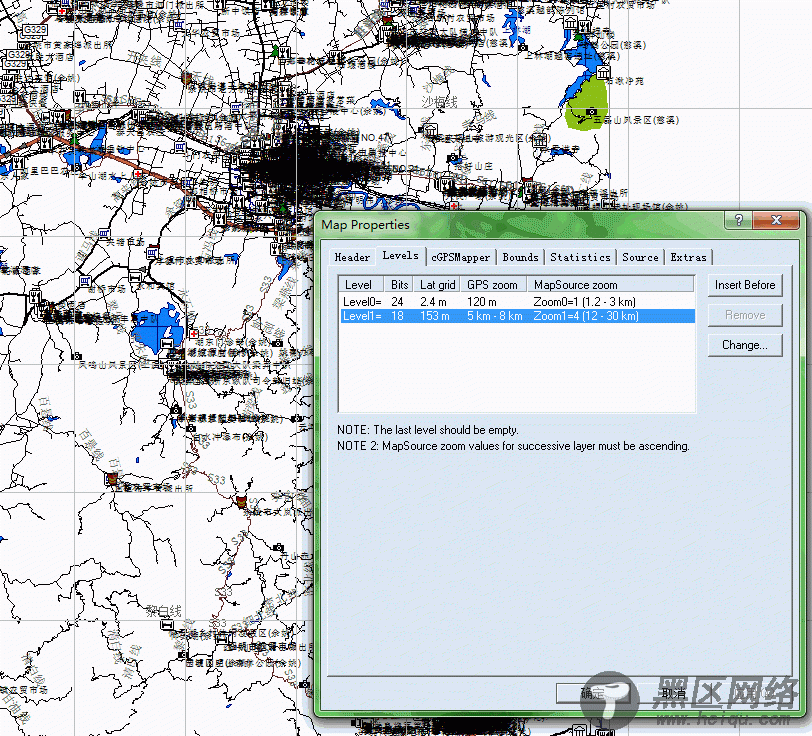Open the cGPSMapper tab
Screen dimensions: 812x736
[x=460, y=257]
